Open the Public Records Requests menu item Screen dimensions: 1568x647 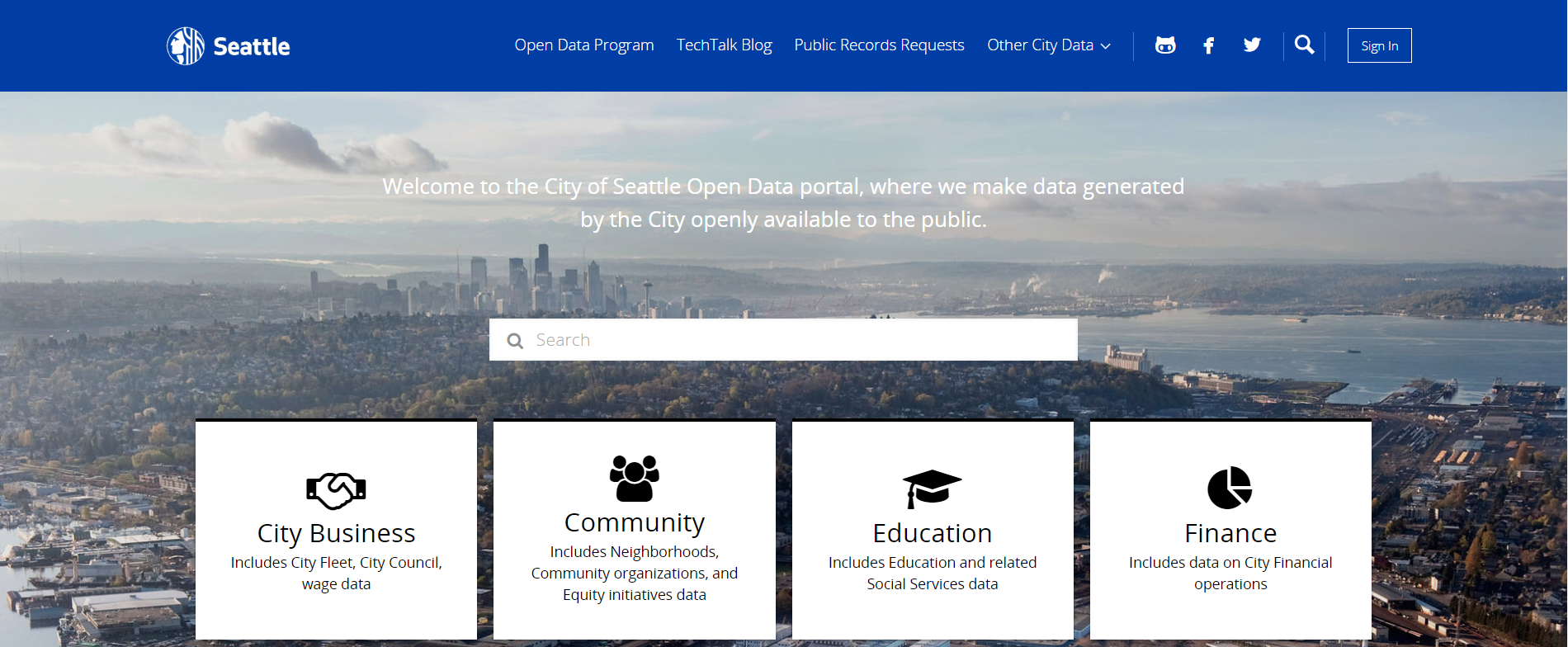[879, 45]
